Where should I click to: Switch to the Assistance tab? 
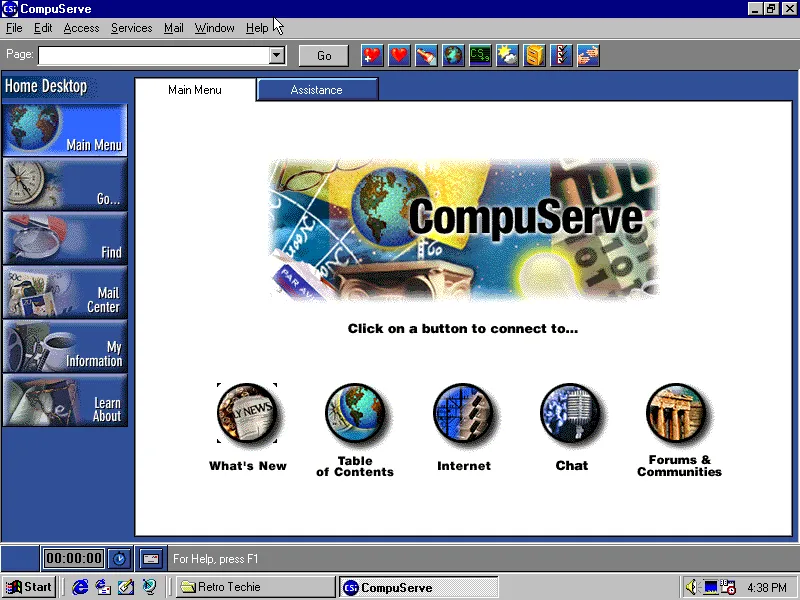(317, 89)
